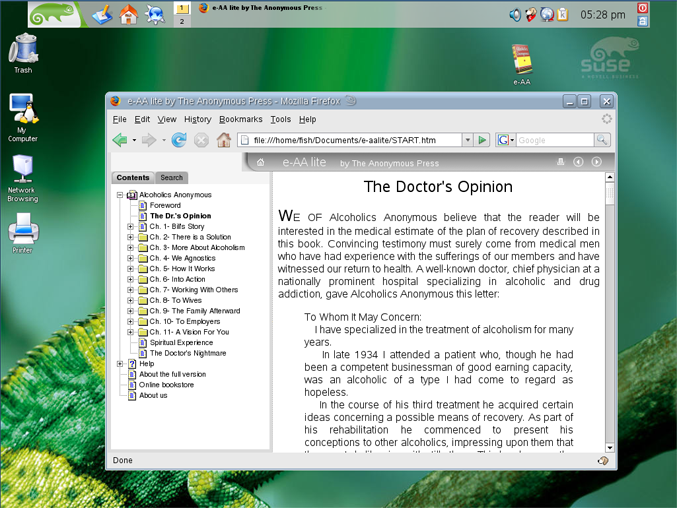Open About us link
Image resolution: width=677 pixels, height=508 pixels.
(x=153, y=395)
